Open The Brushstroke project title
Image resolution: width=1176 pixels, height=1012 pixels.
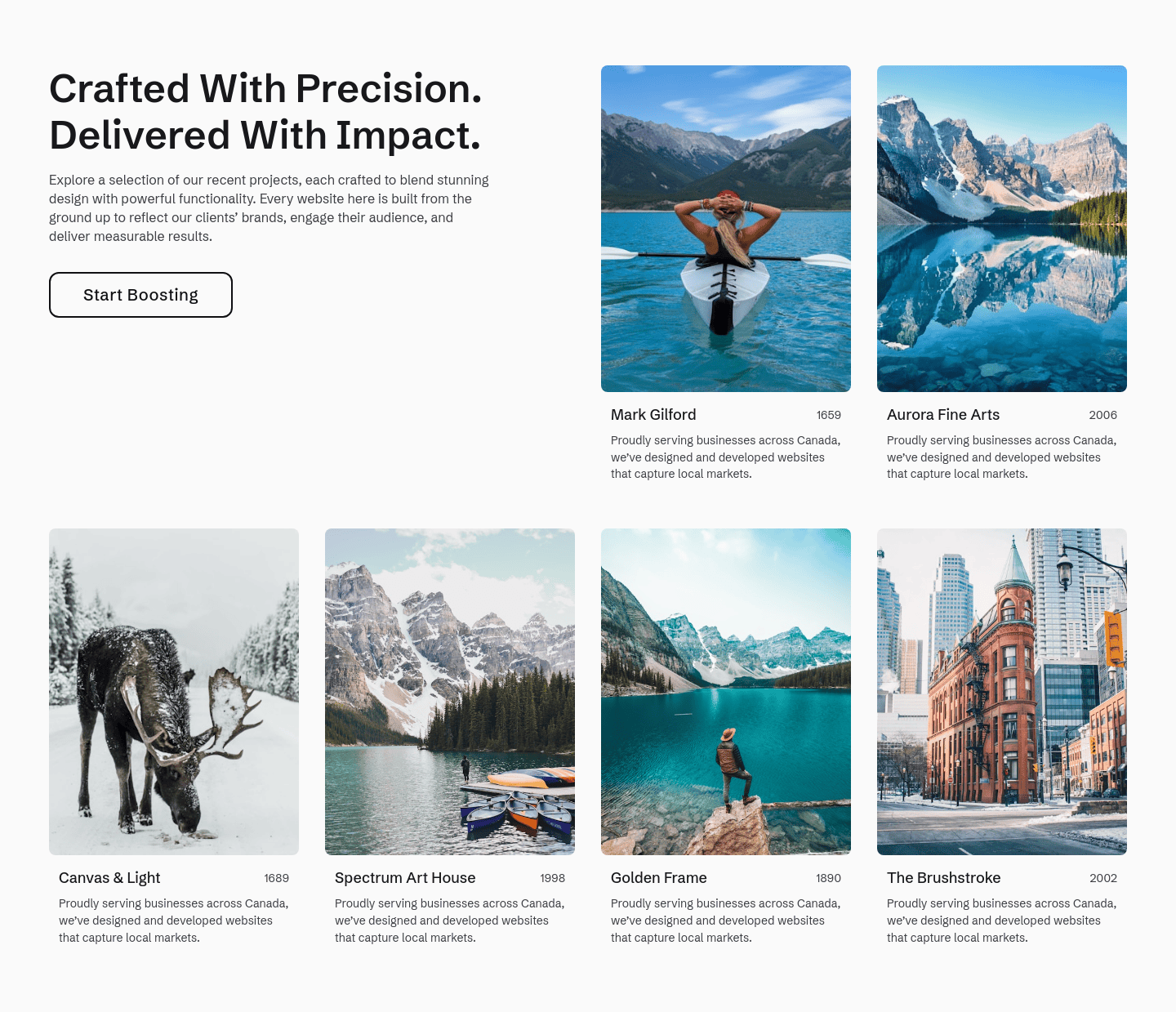point(943,878)
